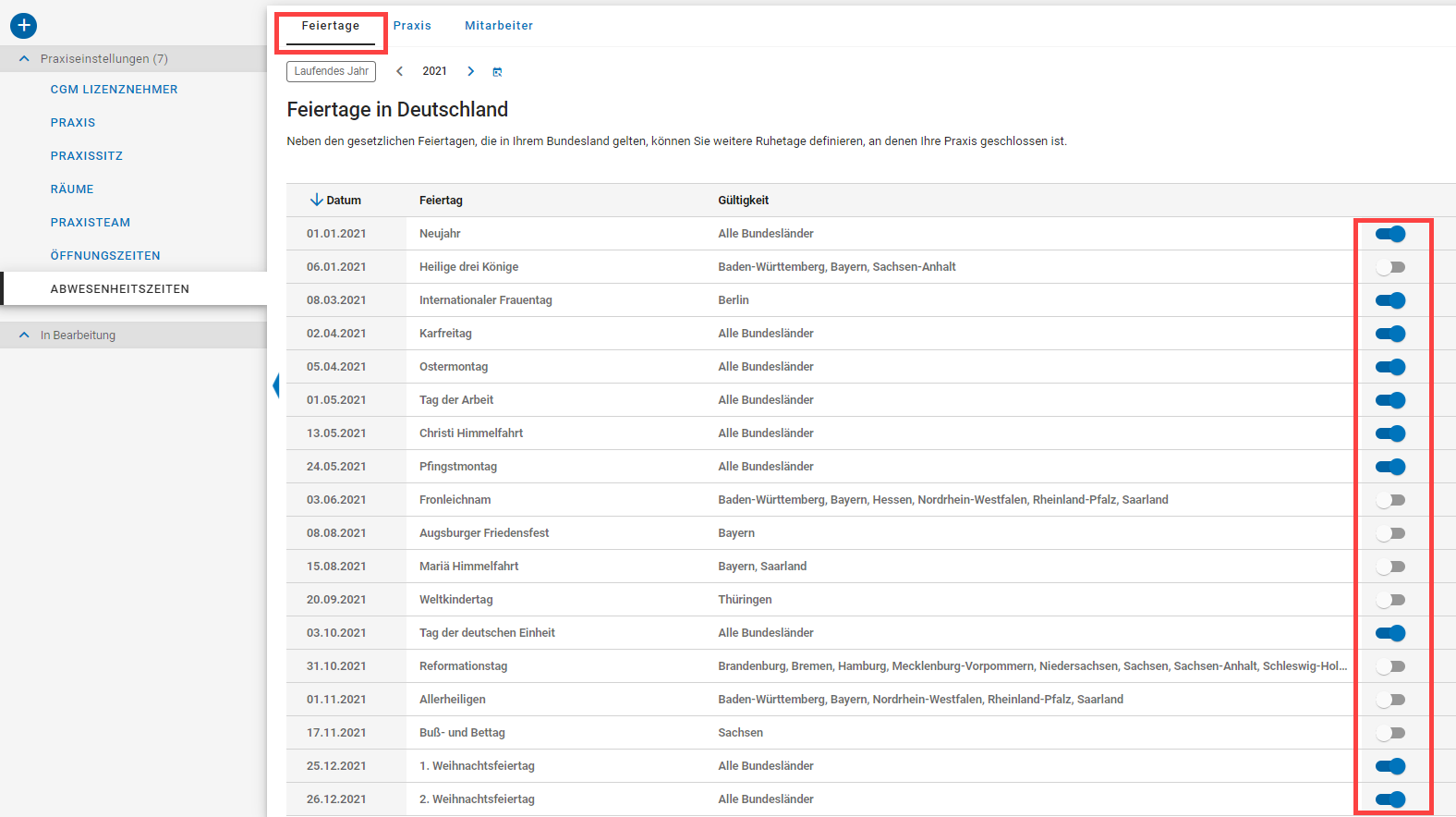1456x817 pixels.
Task: Click Augsburger Friedensfest holiday name
Action: pos(484,533)
